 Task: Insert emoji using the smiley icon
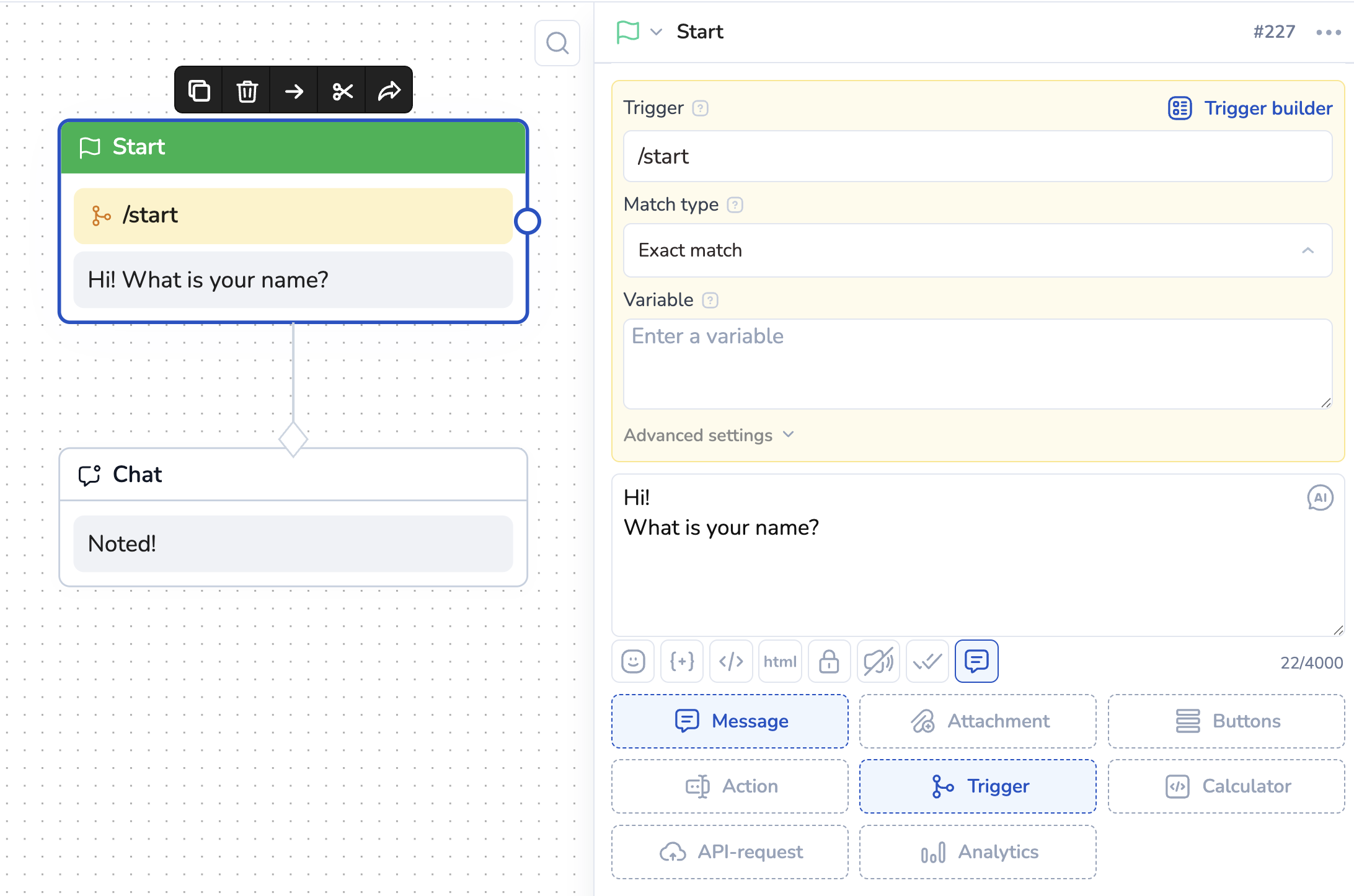(x=633, y=661)
